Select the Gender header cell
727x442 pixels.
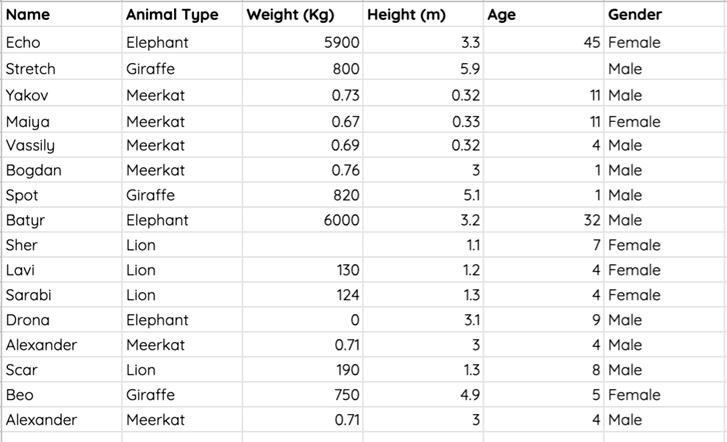coord(664,15)
